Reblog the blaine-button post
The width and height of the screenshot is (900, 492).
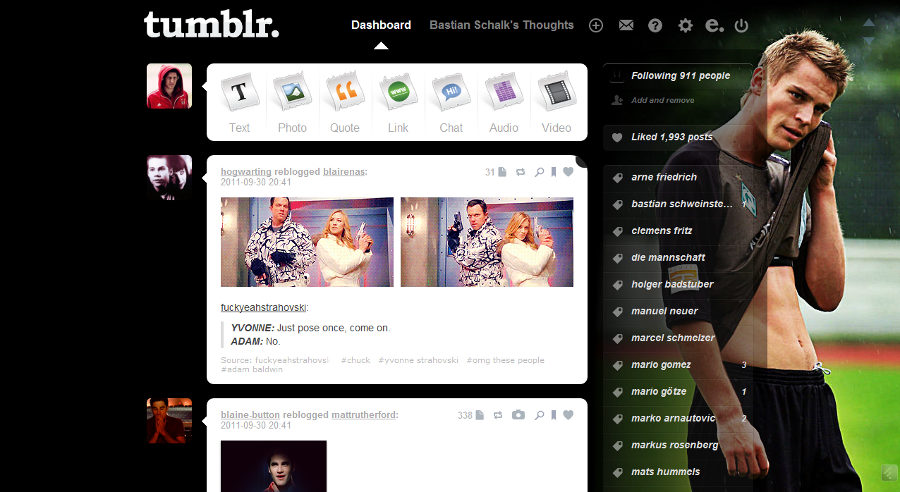(498, 415)
